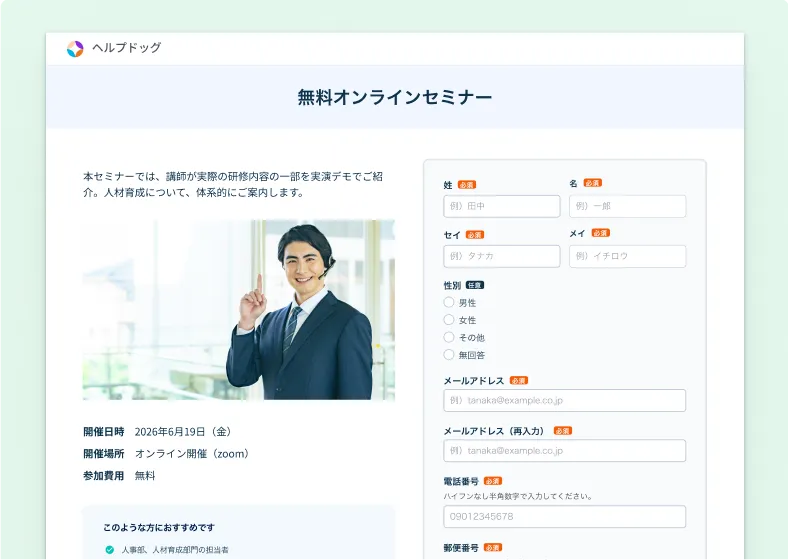The width and height of the screenshot is (788, 560).
Task: Select the 女性 radio button
Action: pyautogui.click(x=449, y=320)
